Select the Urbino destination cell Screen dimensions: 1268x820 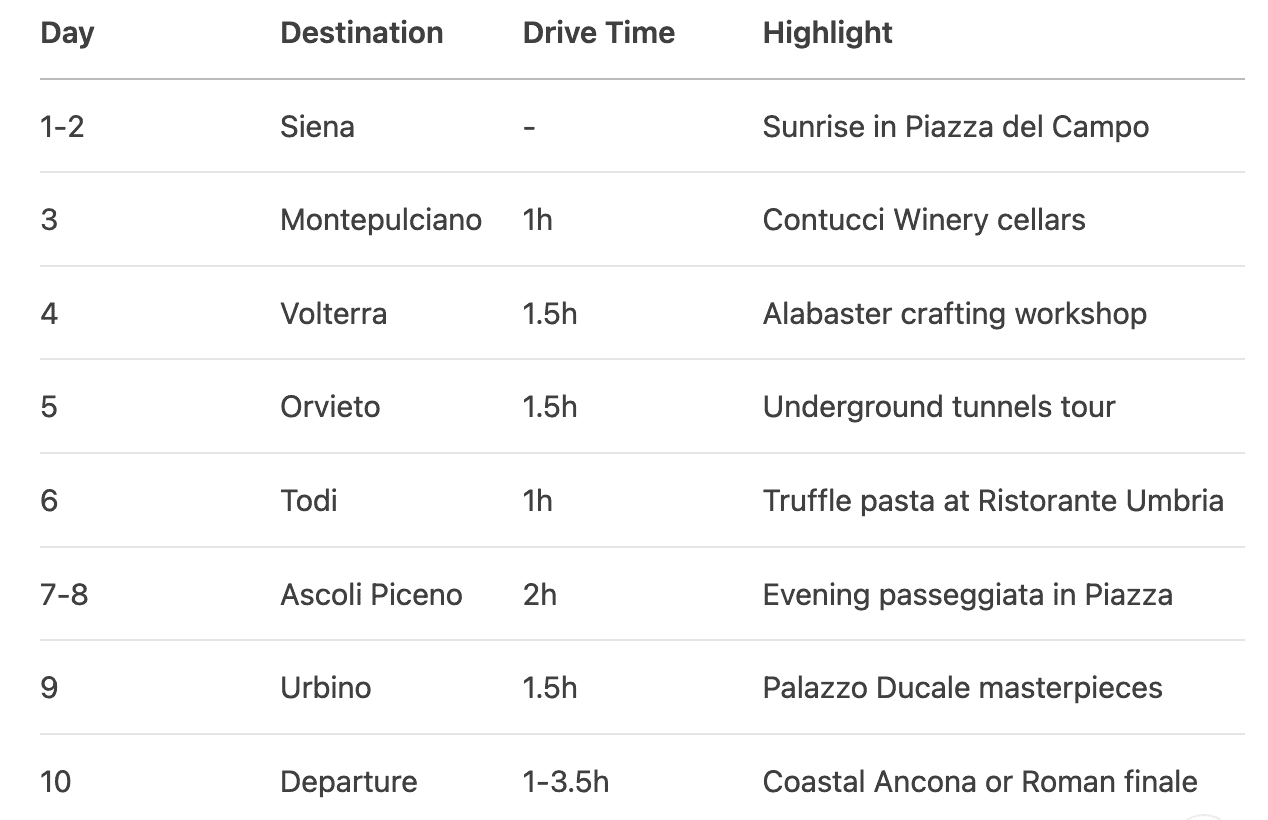click(325, 688)
